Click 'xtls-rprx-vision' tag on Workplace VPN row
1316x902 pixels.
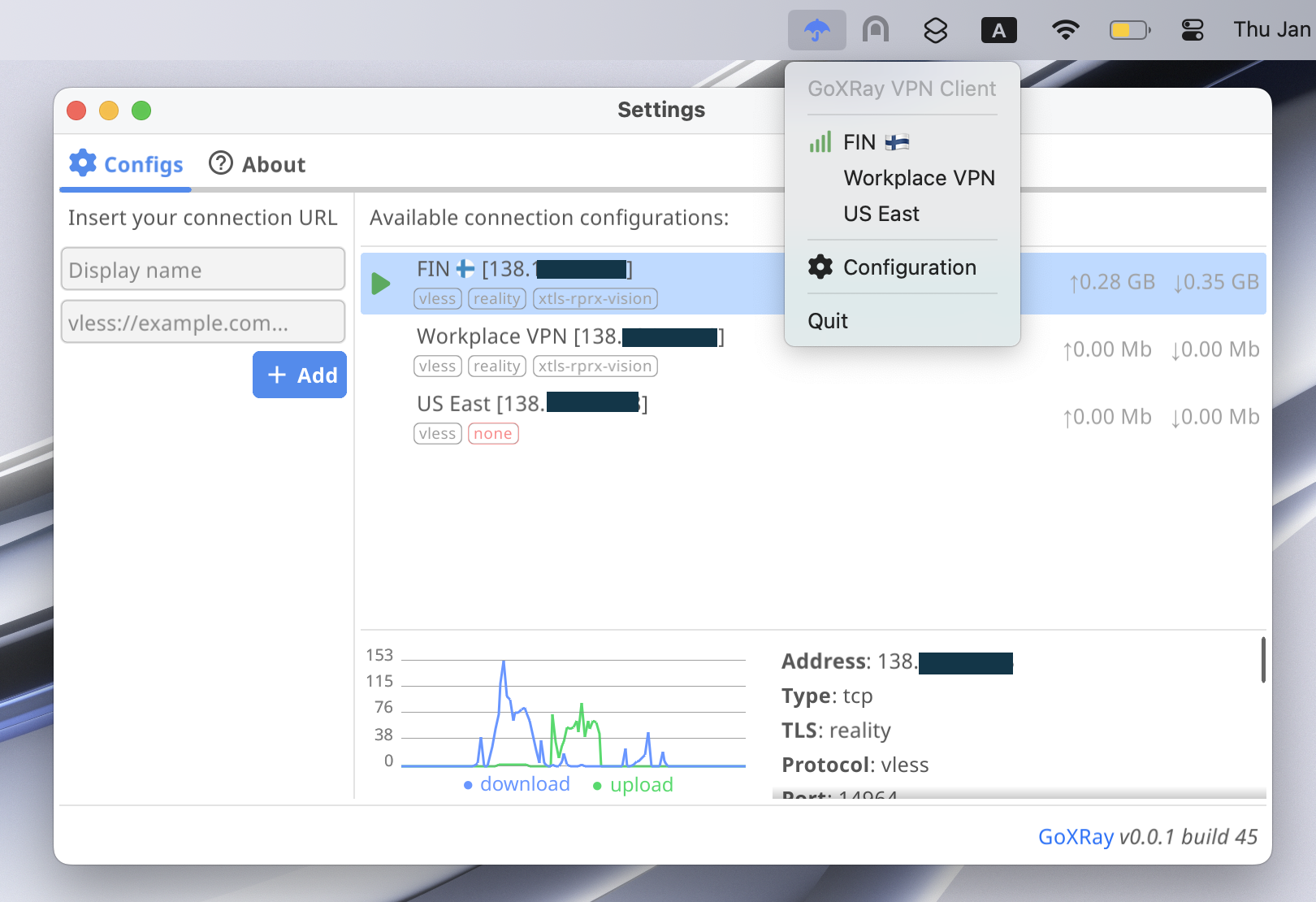click(x=595, y=366)
